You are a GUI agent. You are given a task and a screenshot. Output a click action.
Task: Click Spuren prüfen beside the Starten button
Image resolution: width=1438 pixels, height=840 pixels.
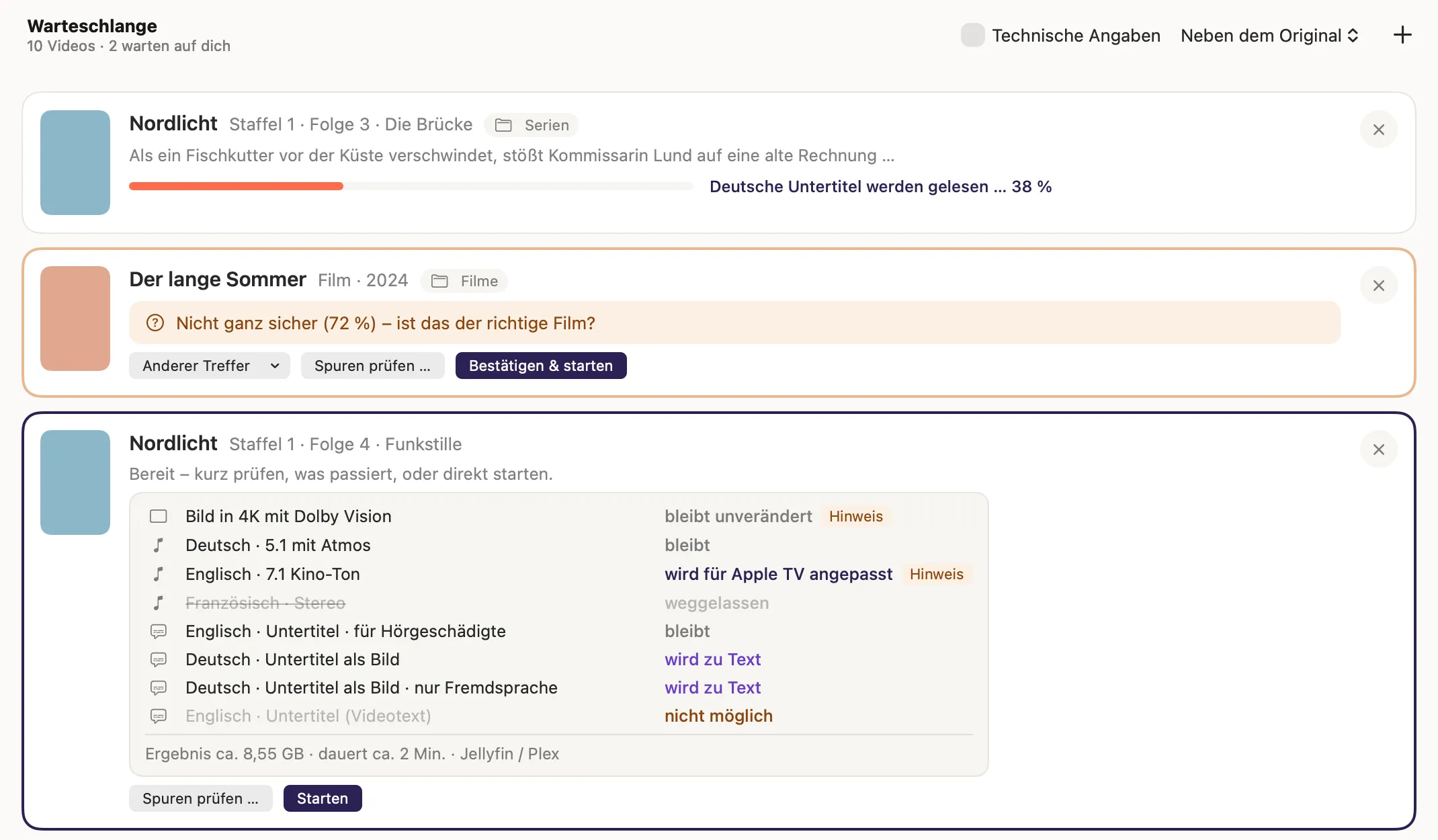[200, 798]
